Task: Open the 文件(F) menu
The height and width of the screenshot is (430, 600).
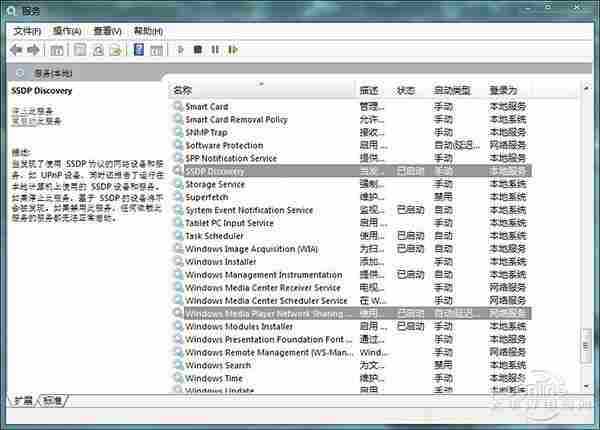Action: click(x=27, y=31)
